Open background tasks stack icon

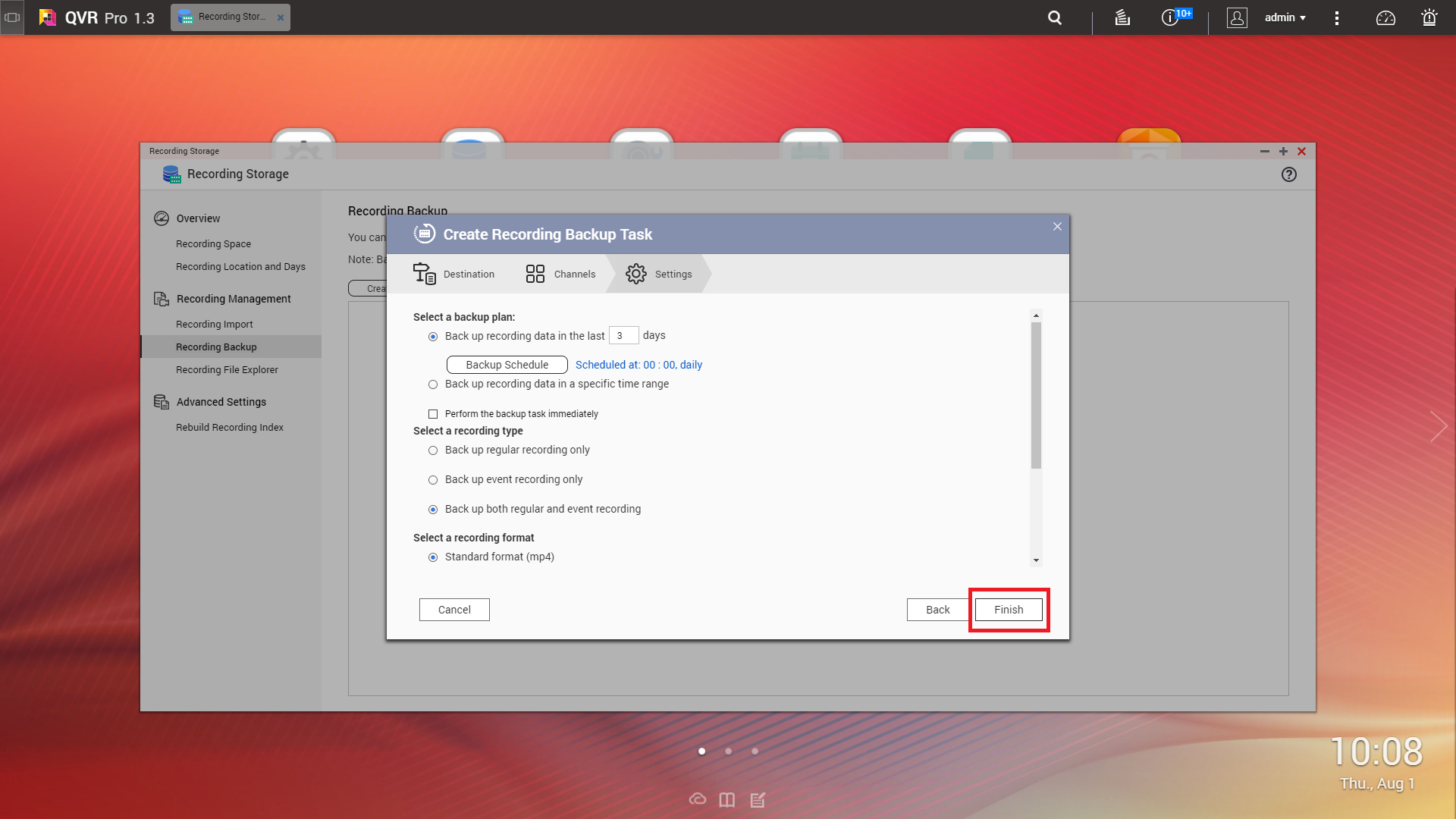(1122, 17)
